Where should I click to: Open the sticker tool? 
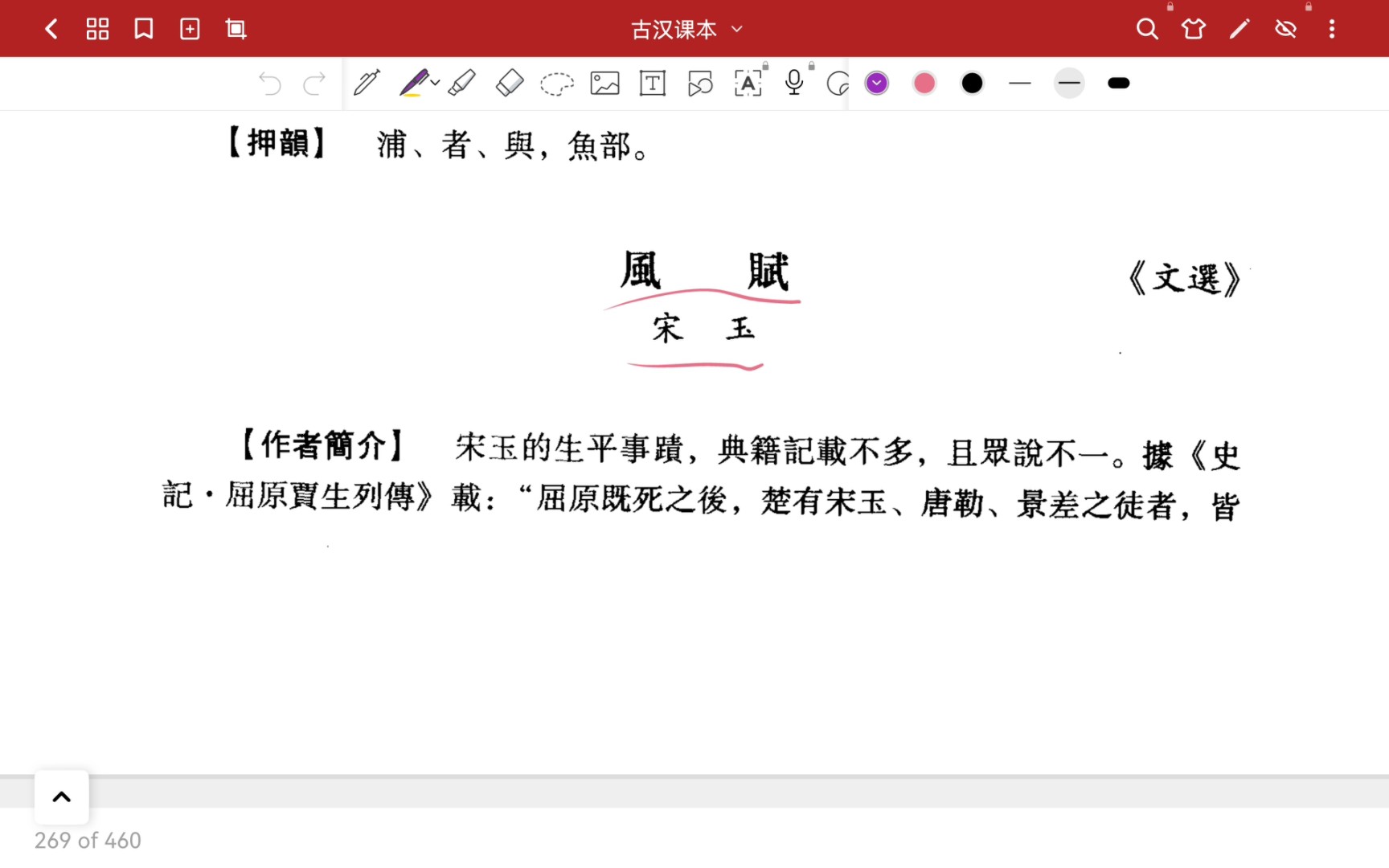838,84
